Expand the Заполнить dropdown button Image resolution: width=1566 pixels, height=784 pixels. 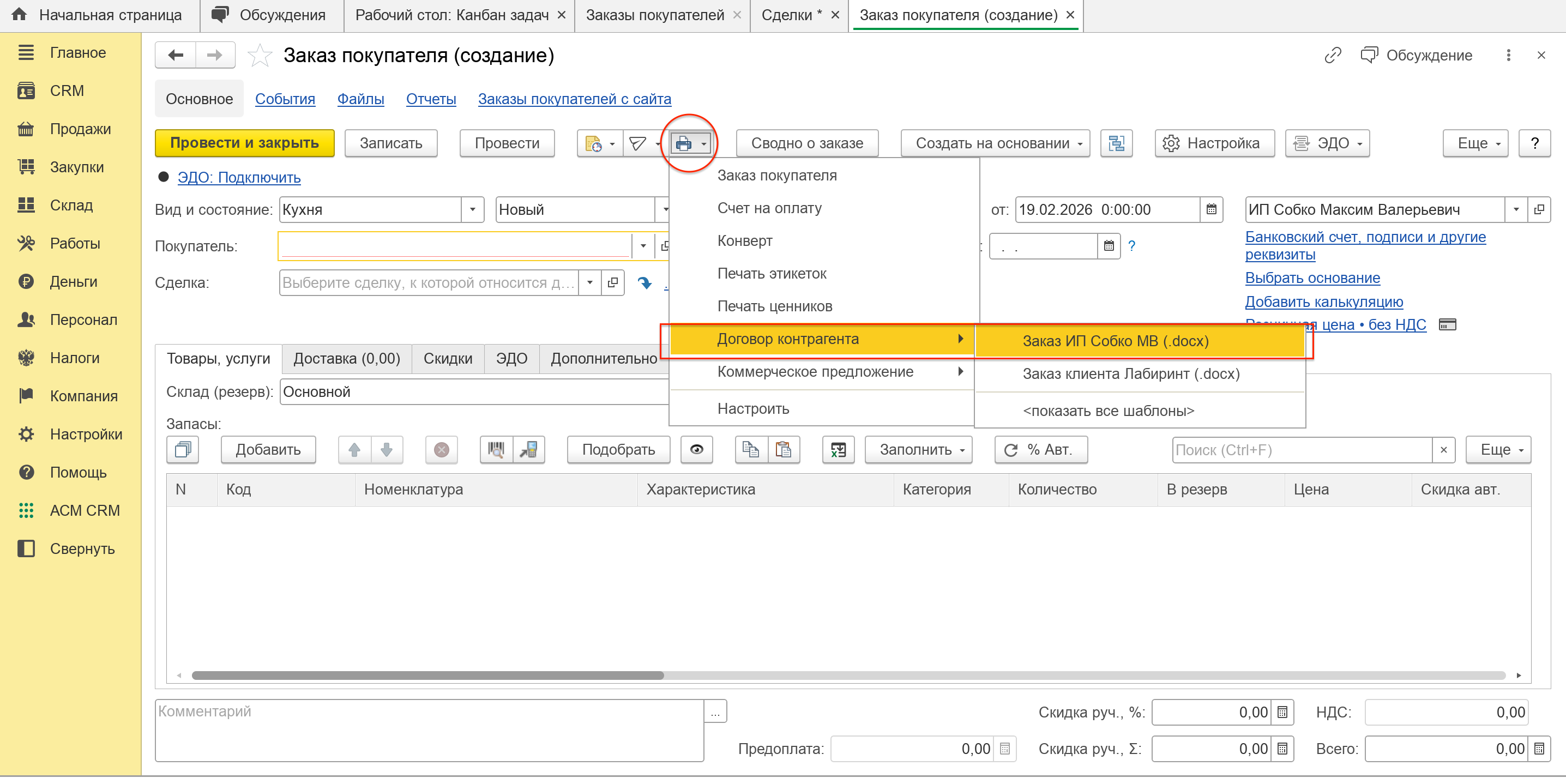(918, 450)
